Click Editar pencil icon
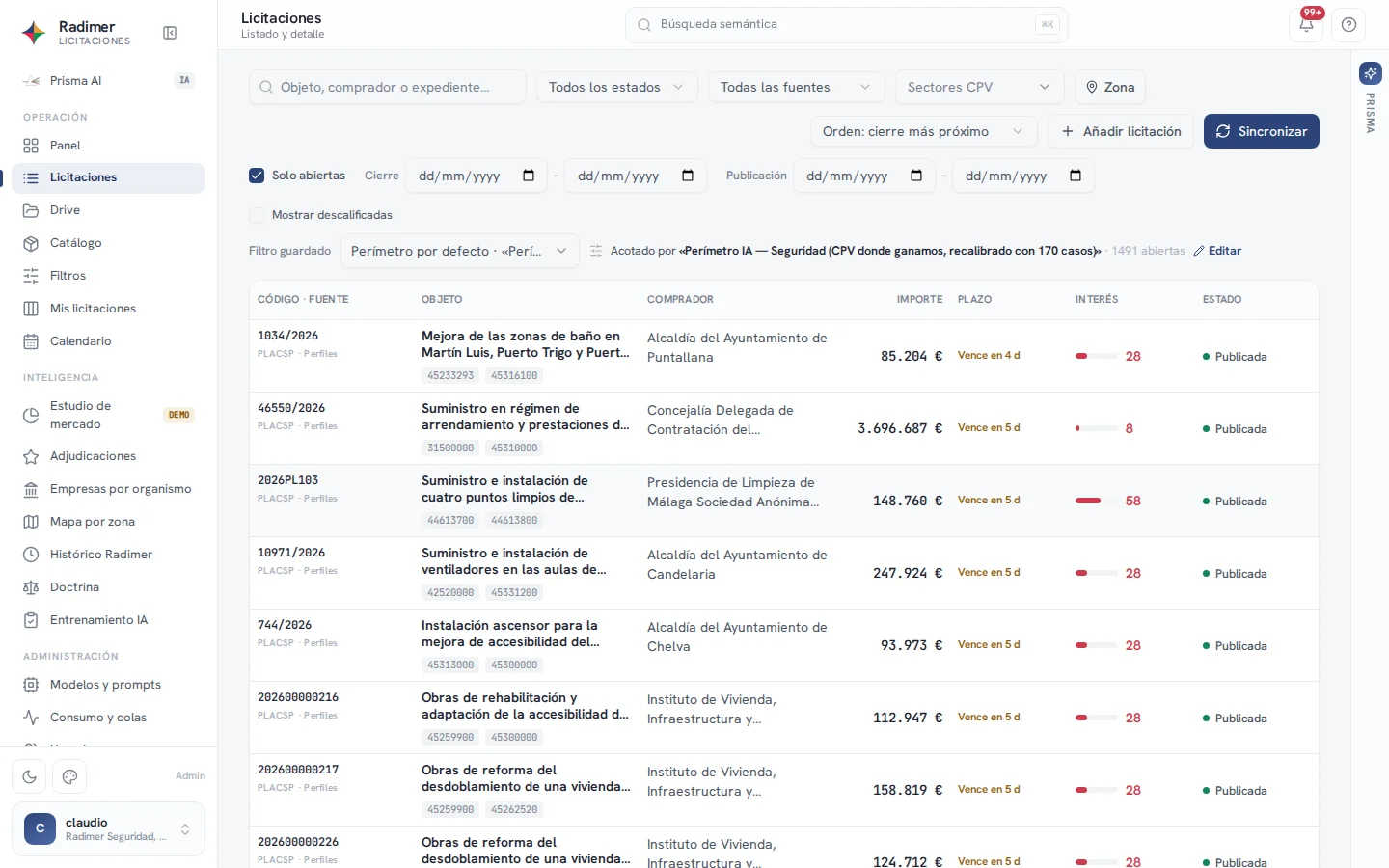This screenshot has height=868, width=1389. pos(1199,251)
